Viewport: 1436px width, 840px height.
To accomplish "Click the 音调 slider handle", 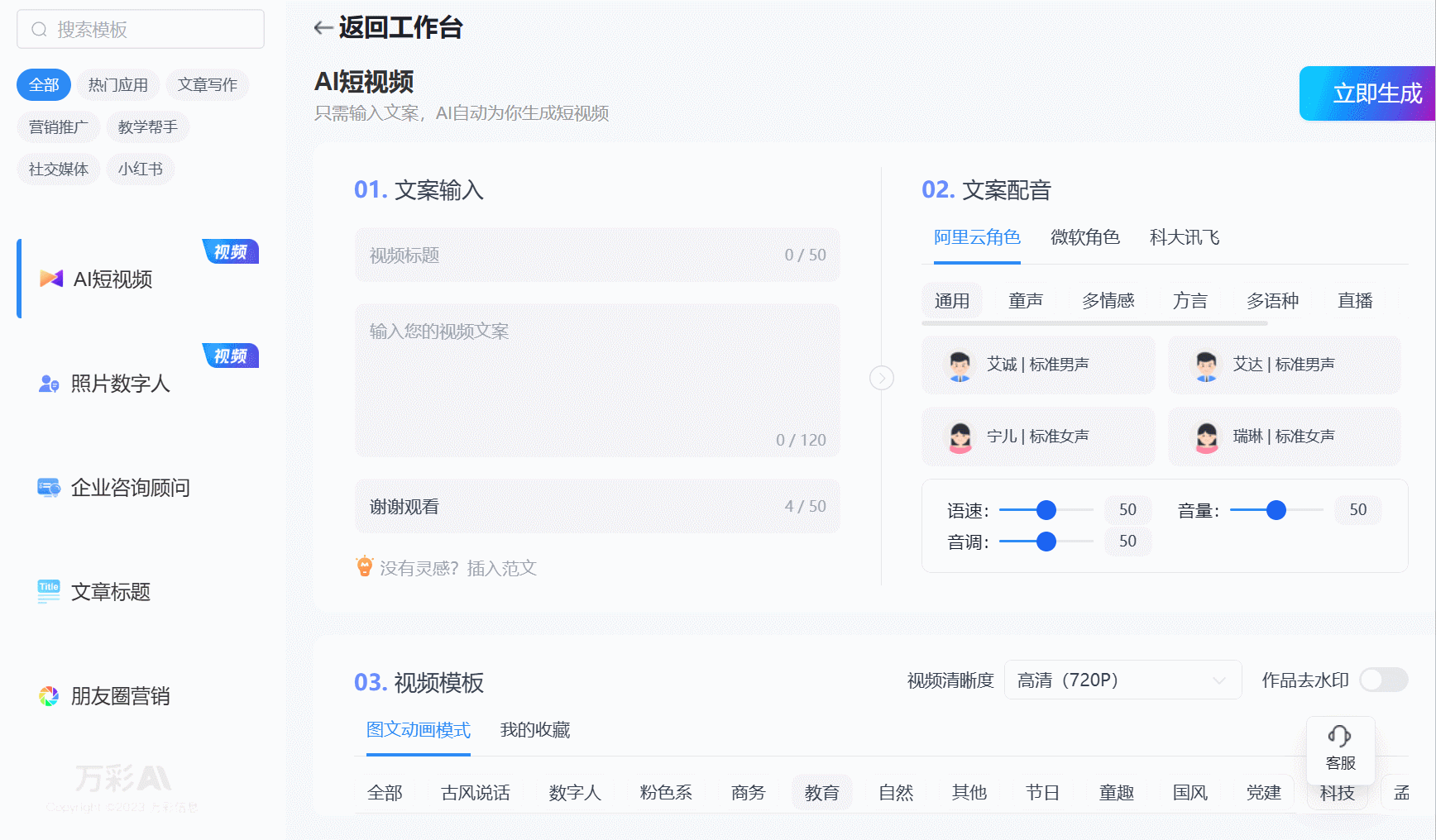I will pos(1046,541).
